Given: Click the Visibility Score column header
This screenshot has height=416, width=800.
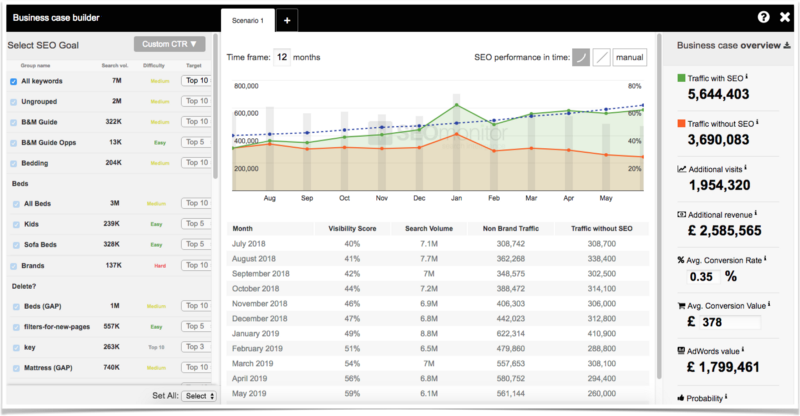Looking at the screenshot, I should [x=352, y=229].
